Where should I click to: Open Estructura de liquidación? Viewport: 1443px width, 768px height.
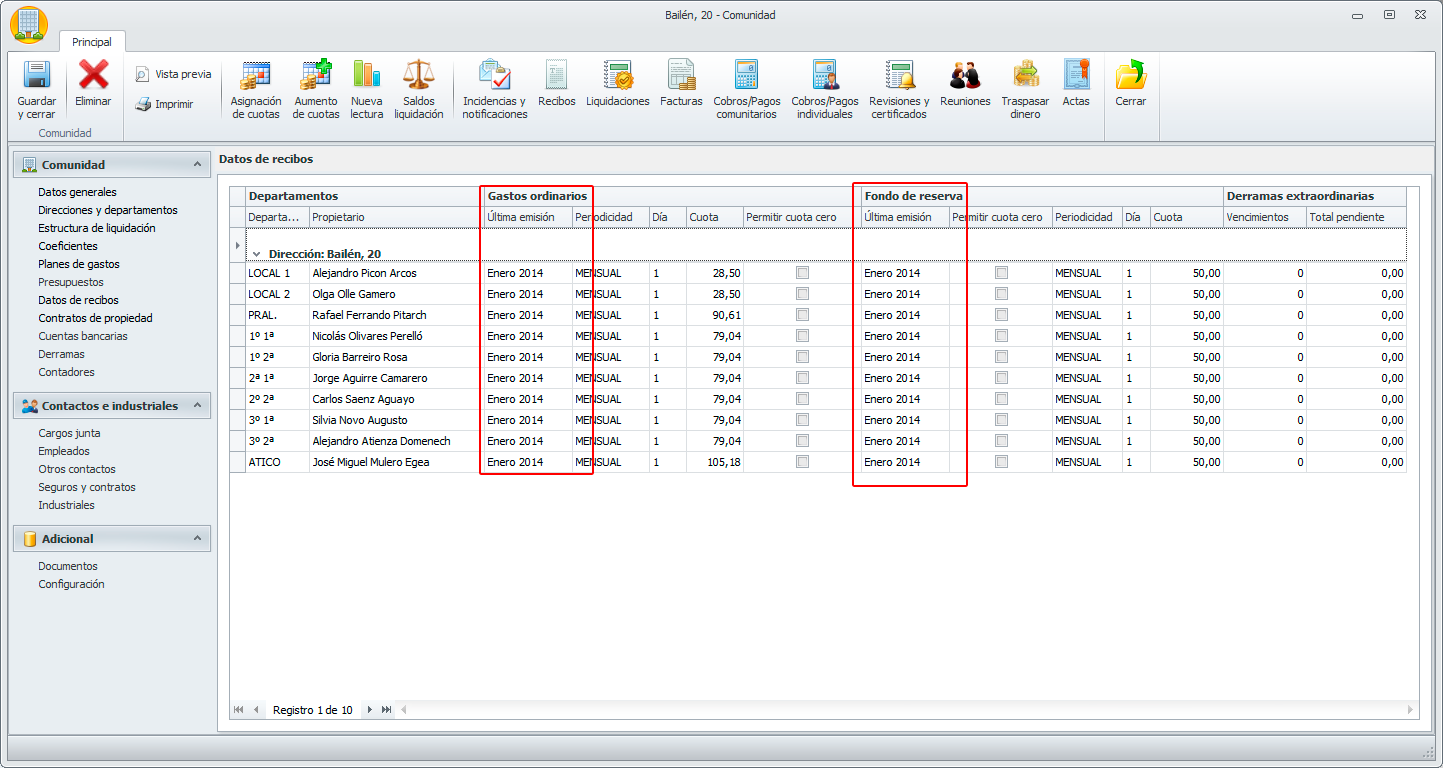click(97, 228)
